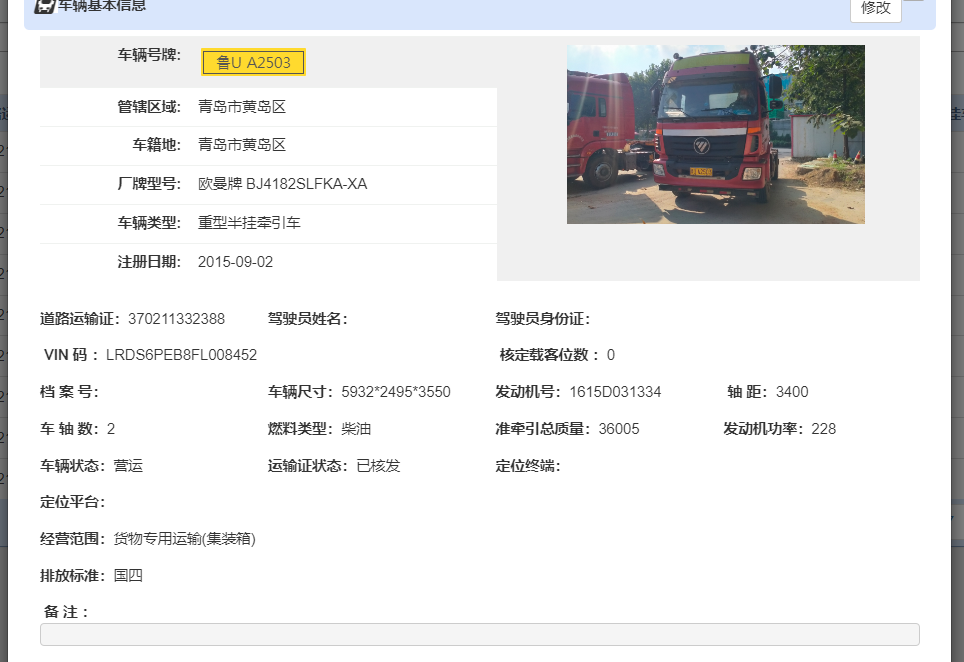Click the 运输证状态 value 已核发

click(378, 466)
